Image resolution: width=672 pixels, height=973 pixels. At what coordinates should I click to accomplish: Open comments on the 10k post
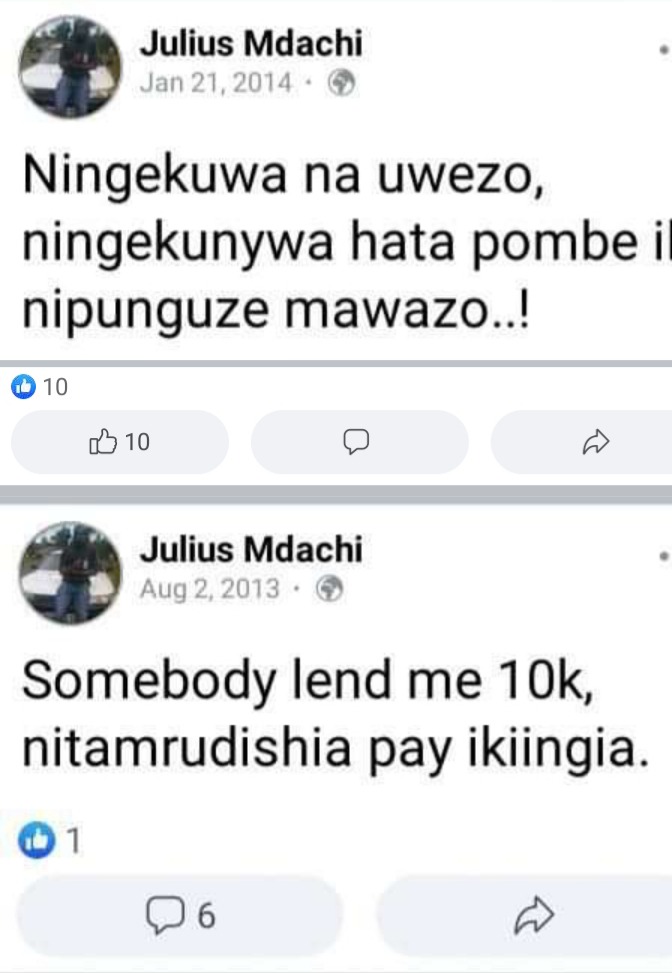tap(180, 915)
